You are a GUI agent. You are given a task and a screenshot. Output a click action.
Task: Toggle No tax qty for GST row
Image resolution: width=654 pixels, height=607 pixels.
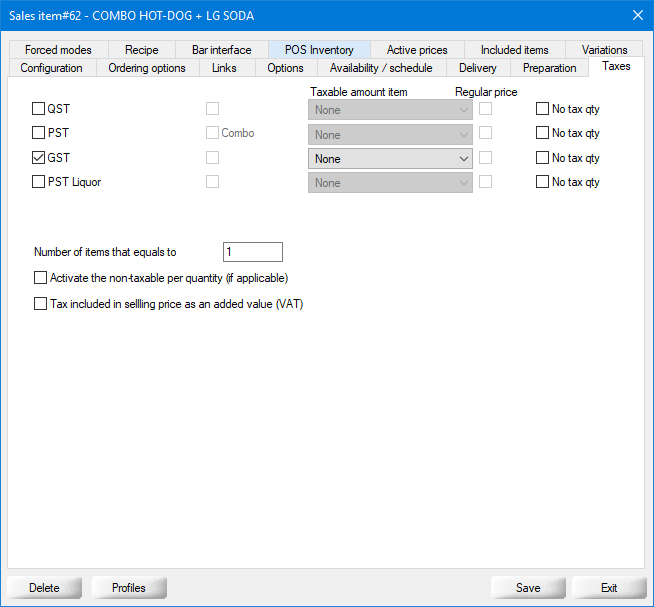(x=542, y=158)
